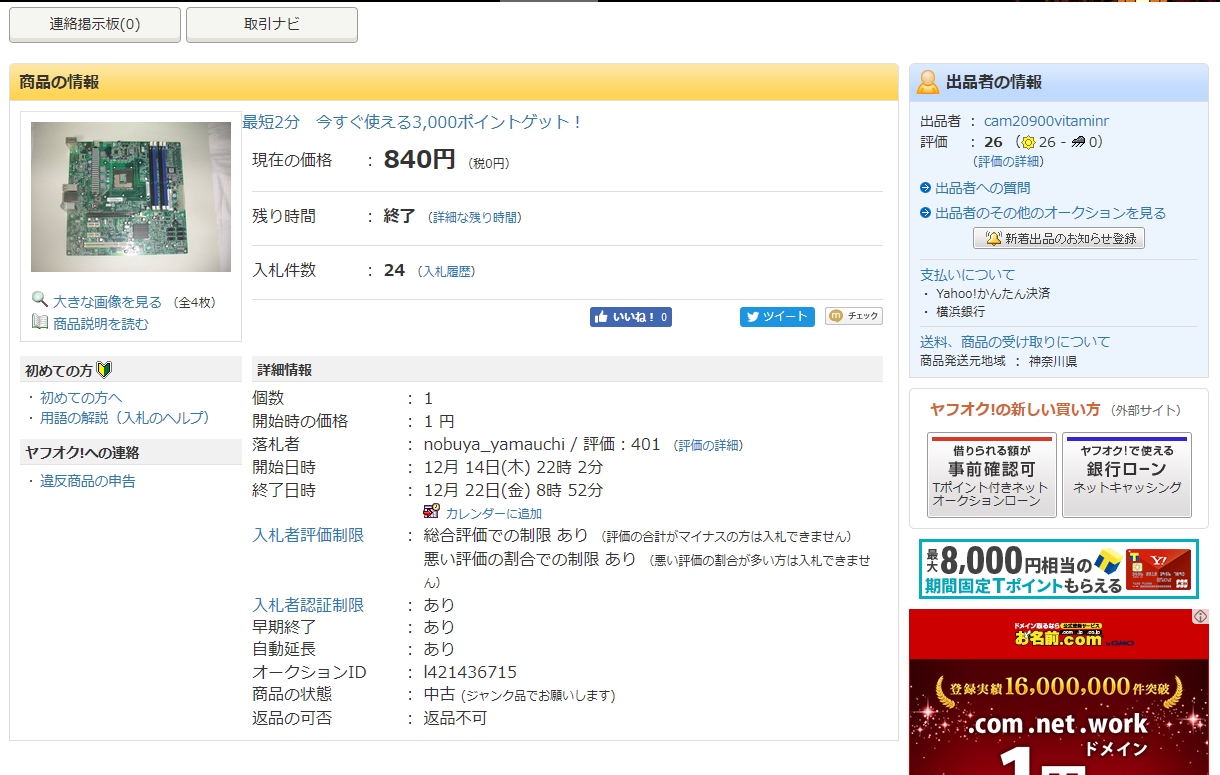The width and height of the screenshot is (1220, 775).
Task: Open 出品者への質問 link
Action: (982, 188)
